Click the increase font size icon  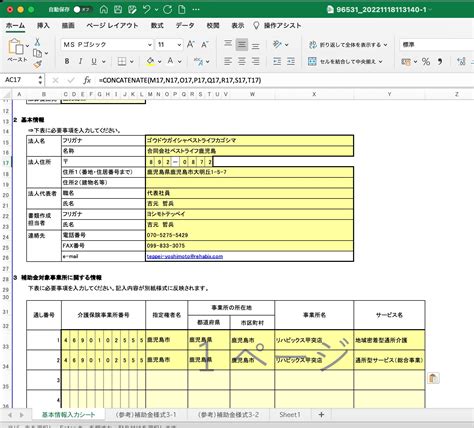coord(191,44)
